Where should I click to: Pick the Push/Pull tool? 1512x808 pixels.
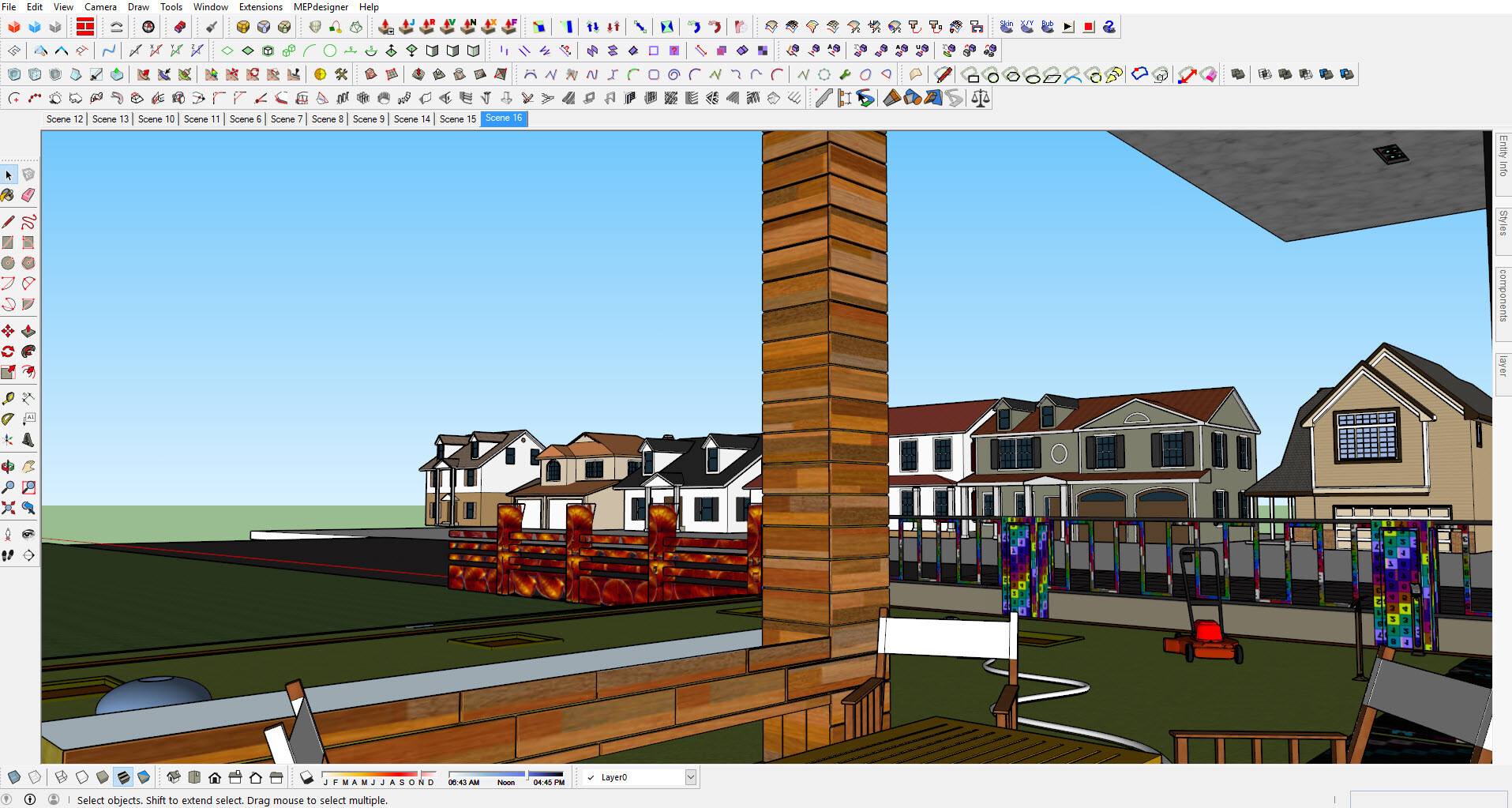tap(28, 331)
